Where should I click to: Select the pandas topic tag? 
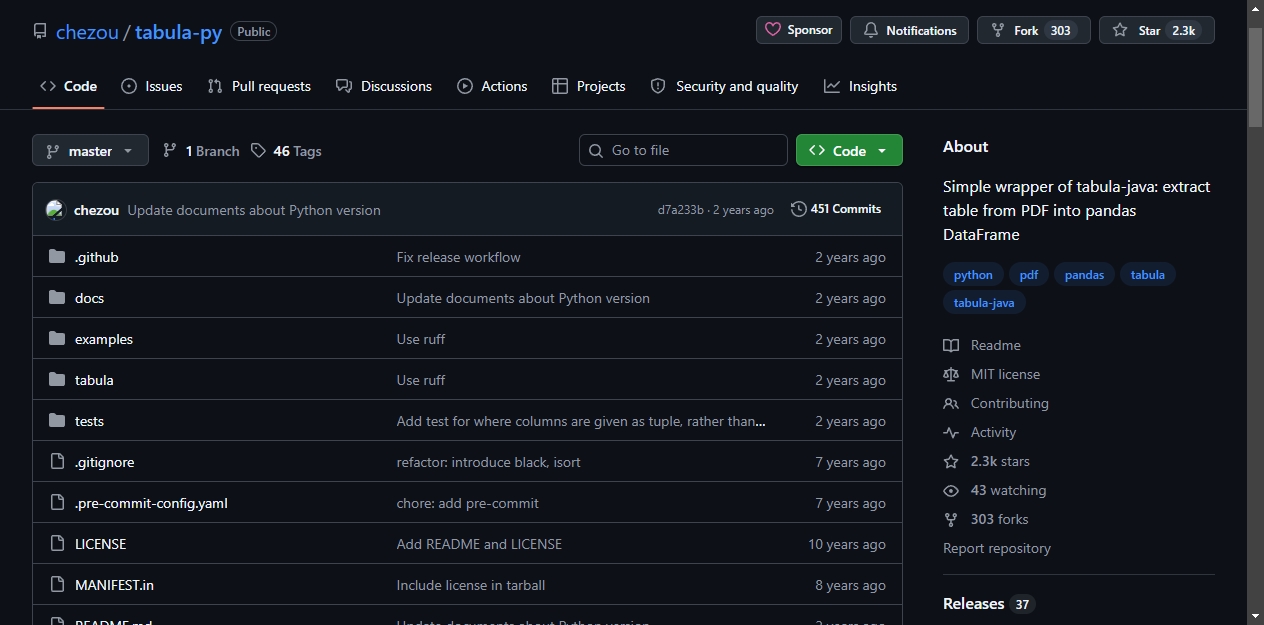tap(1084, 275)
